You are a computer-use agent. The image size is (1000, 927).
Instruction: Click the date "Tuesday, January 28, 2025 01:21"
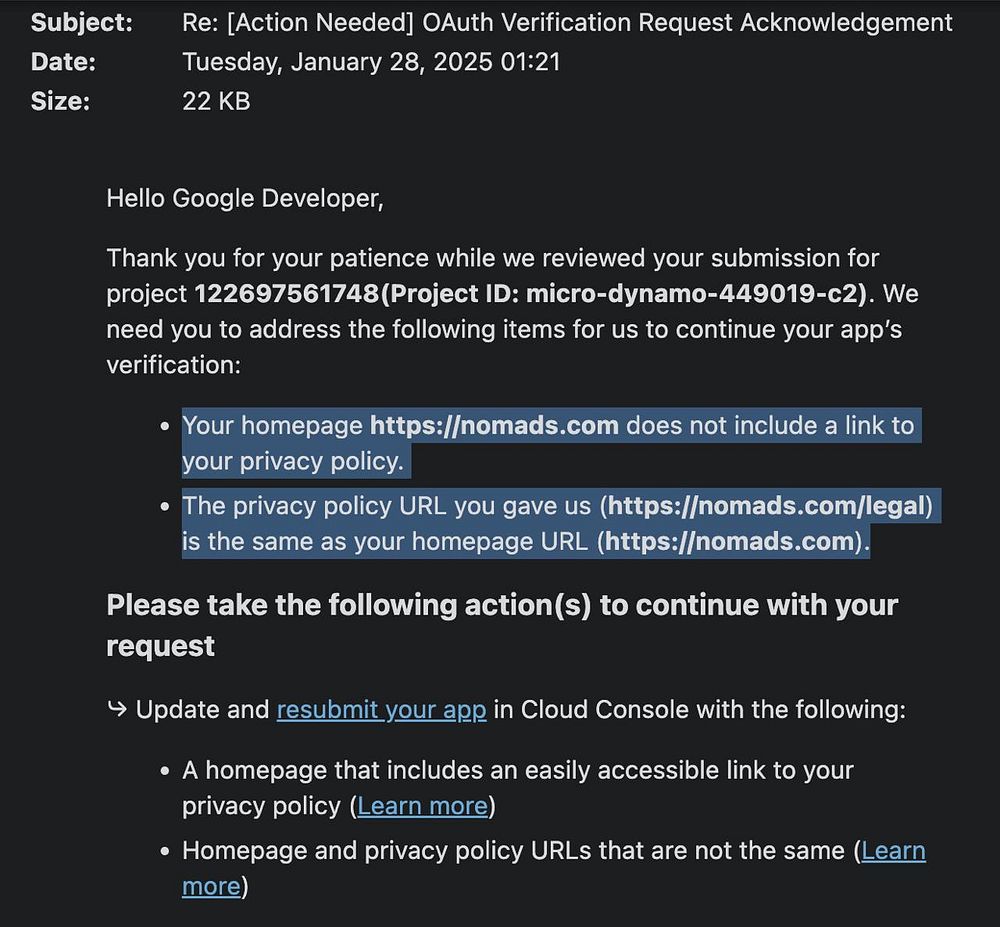pyautogui.click(x=371, y=62)
